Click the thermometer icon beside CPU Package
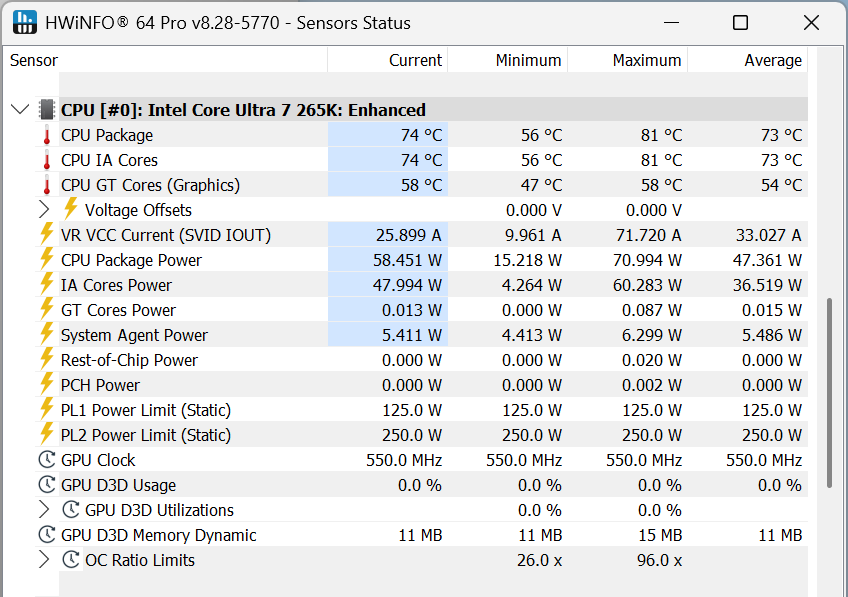 (x=46, y=135)
